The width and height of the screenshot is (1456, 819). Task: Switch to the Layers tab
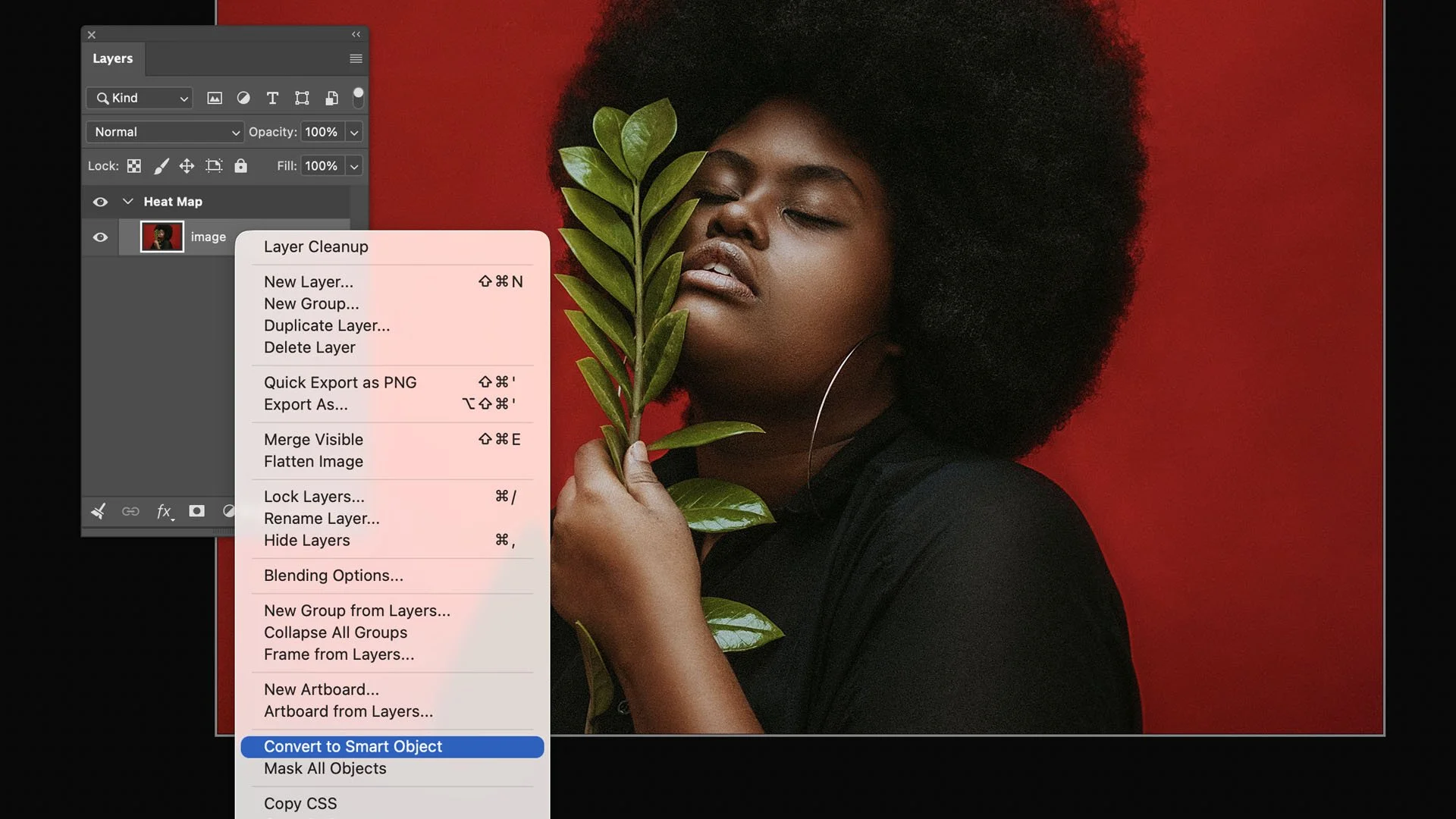112,58
